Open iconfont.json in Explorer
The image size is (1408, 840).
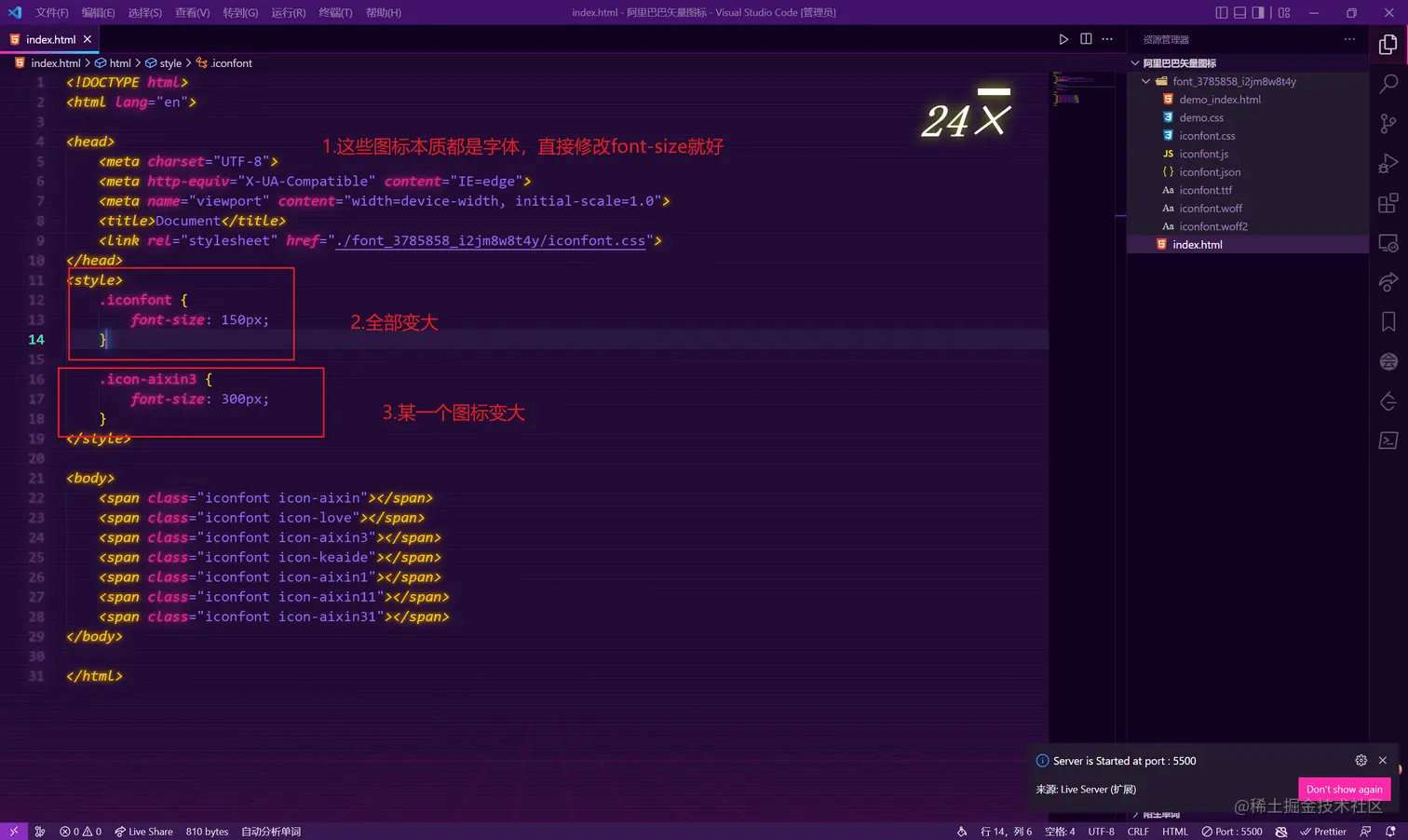point(1248,172)
